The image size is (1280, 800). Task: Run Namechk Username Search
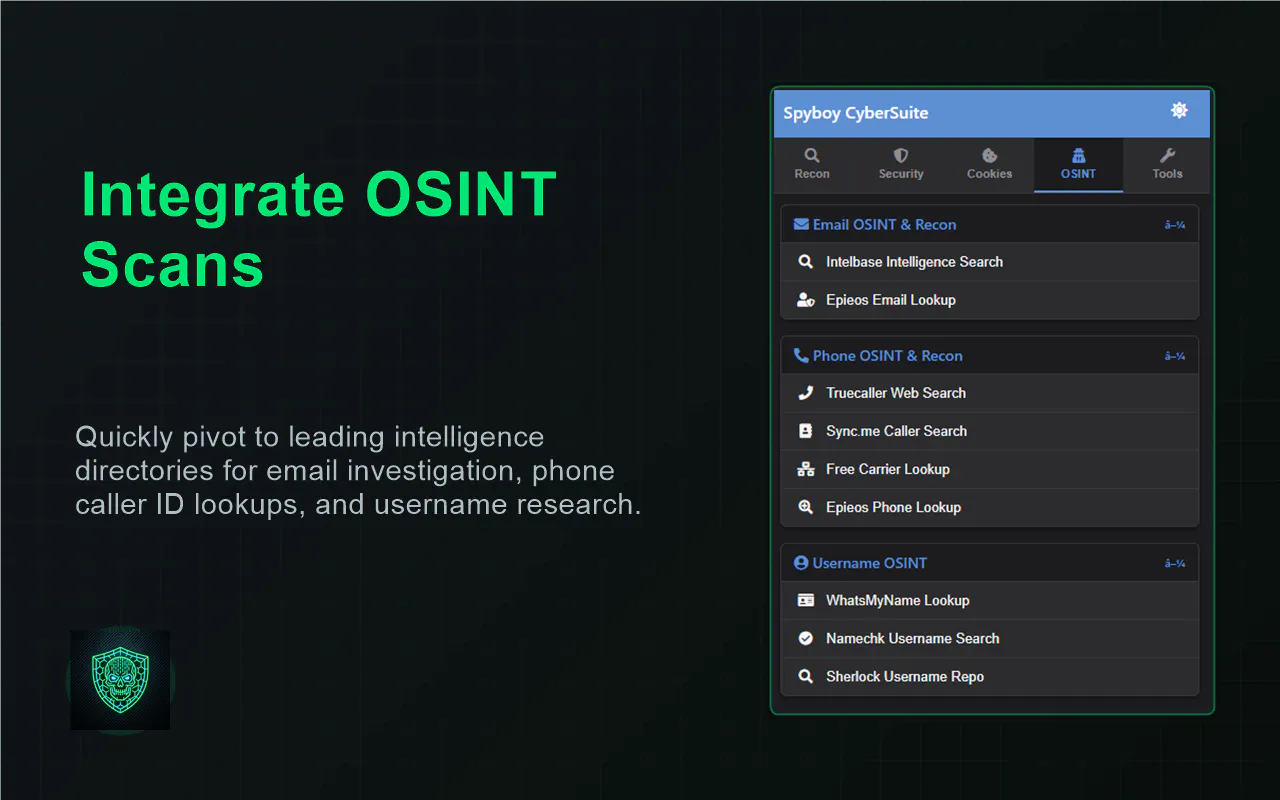989,638
